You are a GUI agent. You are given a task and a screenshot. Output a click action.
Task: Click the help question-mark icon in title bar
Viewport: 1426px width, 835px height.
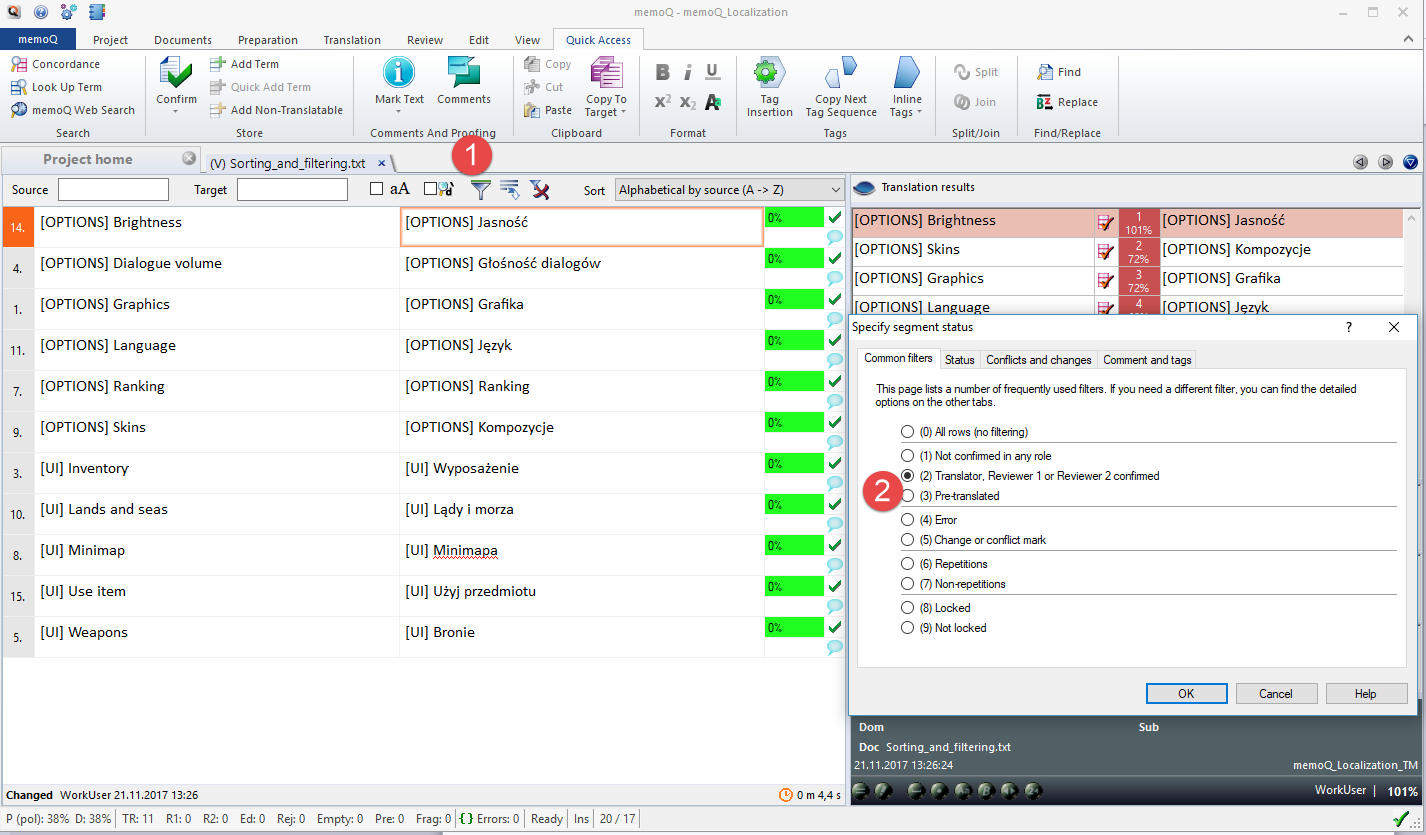(40, 12)
